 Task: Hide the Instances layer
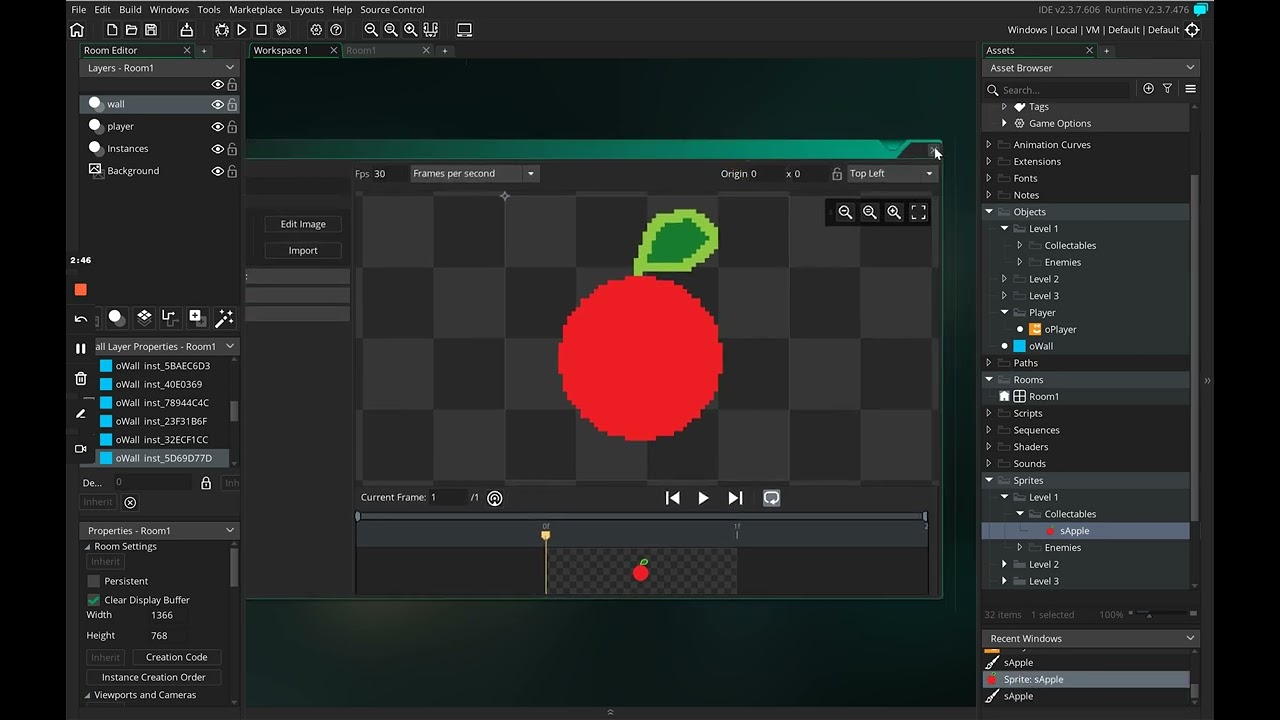217,149
